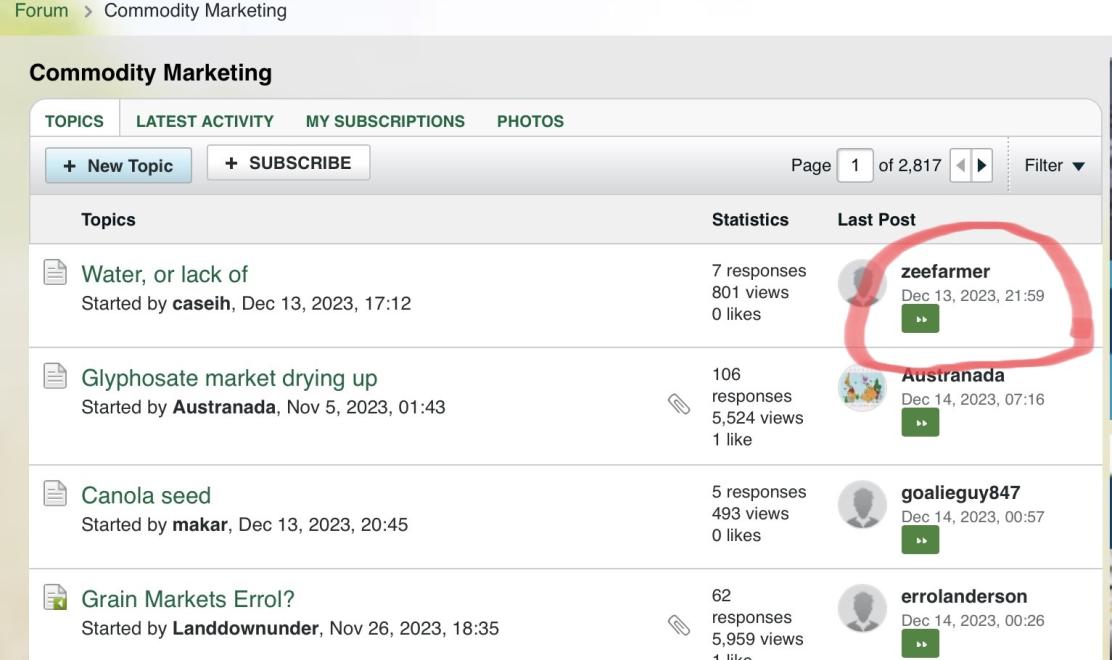Go to previous page arrow
The height and width of the screenshot is (660, 1112).
(961, 165)
